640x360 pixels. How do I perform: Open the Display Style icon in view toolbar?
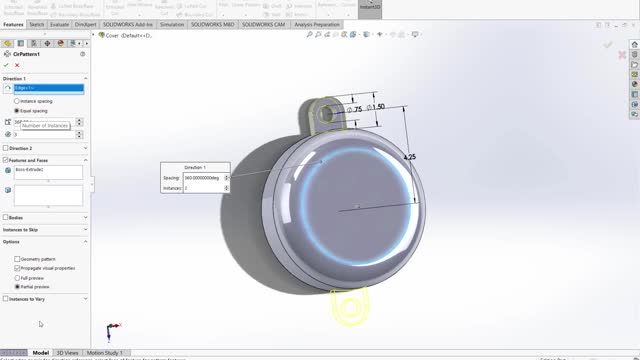click(x=366, y=35)
